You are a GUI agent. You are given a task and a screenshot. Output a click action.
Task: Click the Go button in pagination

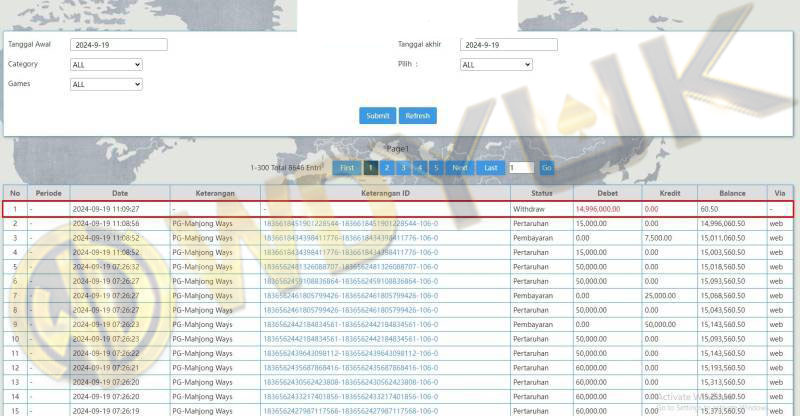click(x=547, y=168)
